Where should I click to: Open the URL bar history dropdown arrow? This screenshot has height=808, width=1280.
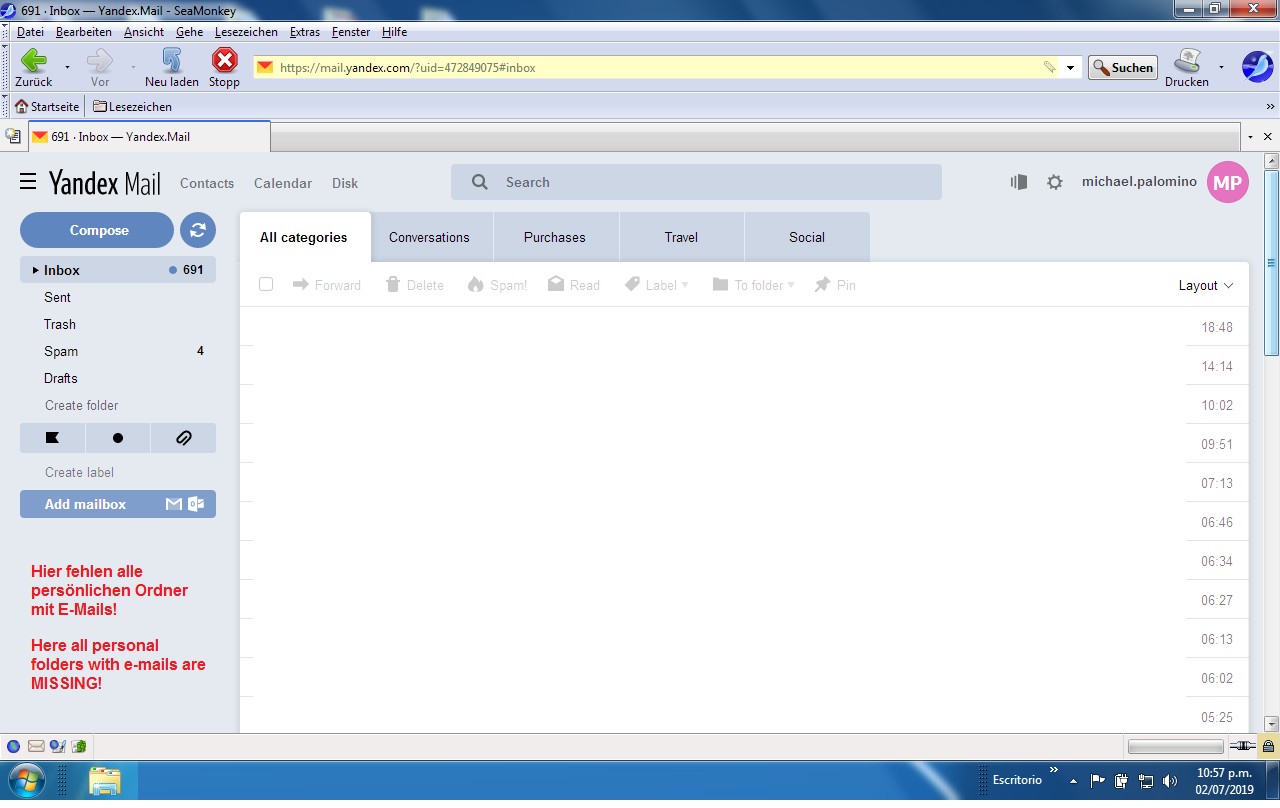point(1071,68)
